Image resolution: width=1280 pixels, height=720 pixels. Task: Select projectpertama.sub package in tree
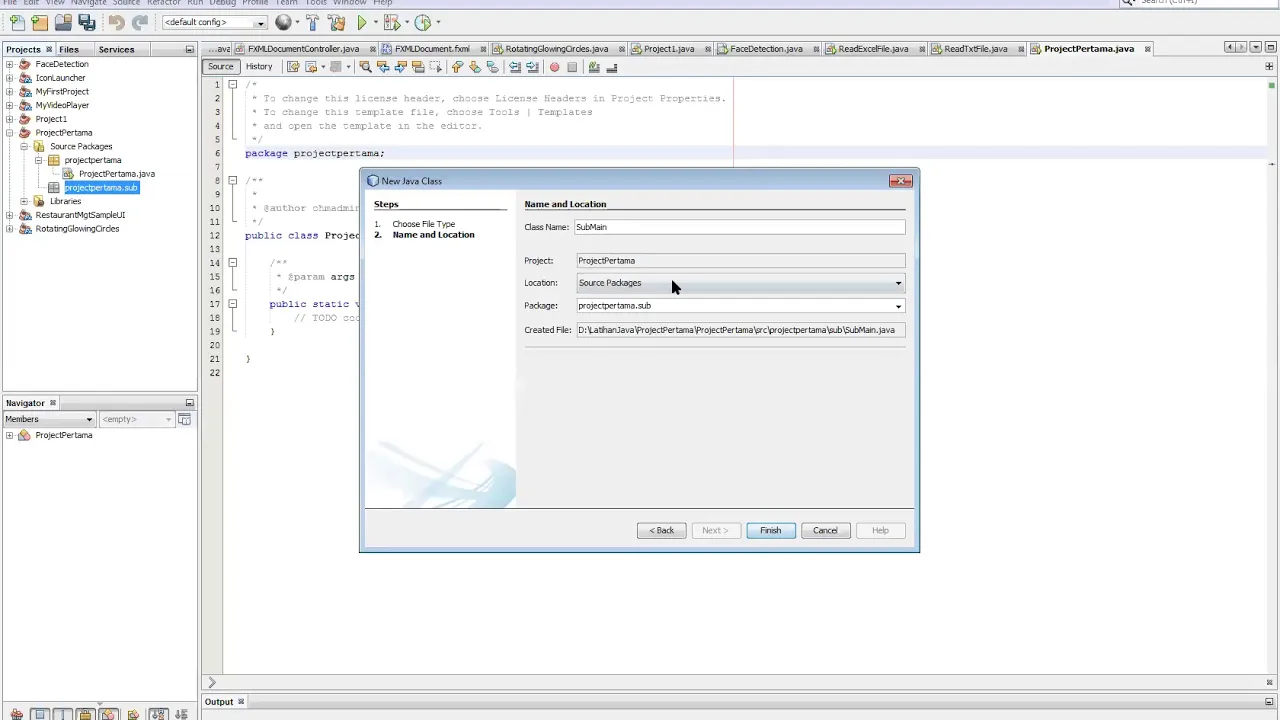101,187
